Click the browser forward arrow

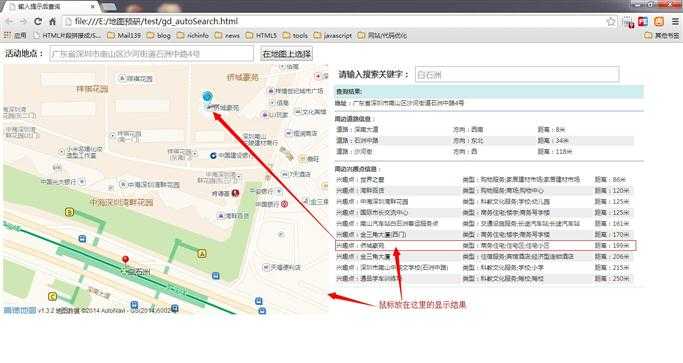point(23,21)
